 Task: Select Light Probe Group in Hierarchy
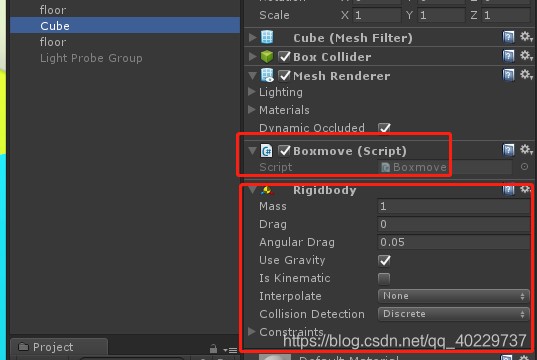(125, 58)
